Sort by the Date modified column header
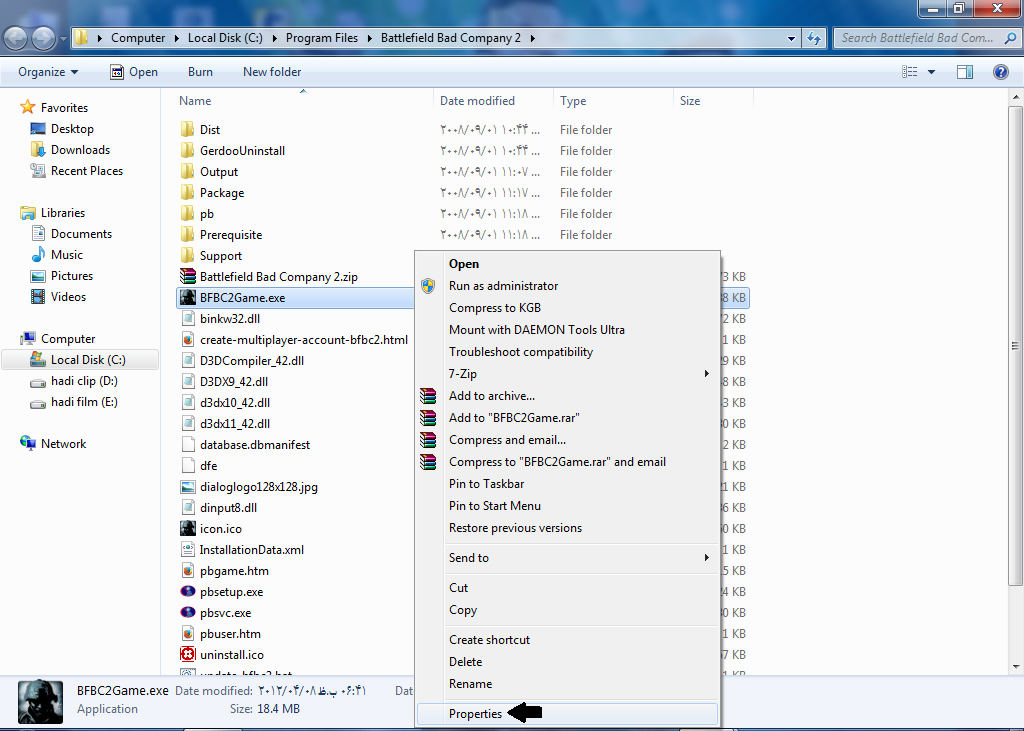 point(493,101)
